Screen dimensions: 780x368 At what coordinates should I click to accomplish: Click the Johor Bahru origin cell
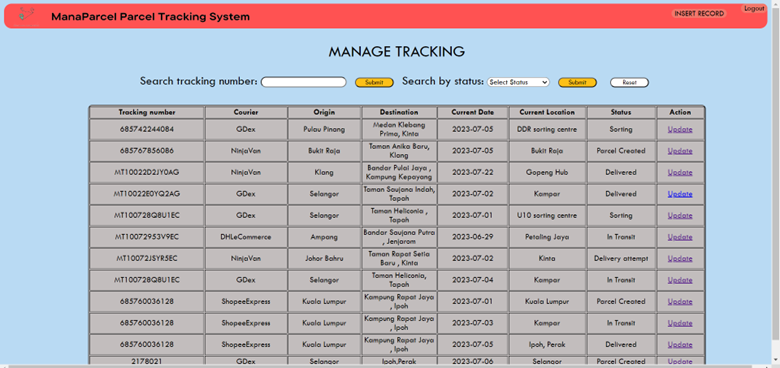(324, 259)
